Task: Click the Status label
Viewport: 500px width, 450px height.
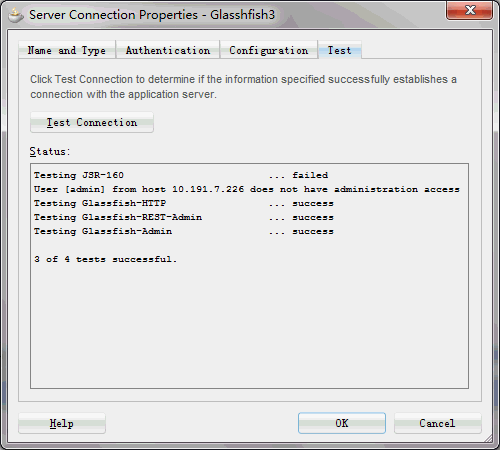Action: point(50,152)
